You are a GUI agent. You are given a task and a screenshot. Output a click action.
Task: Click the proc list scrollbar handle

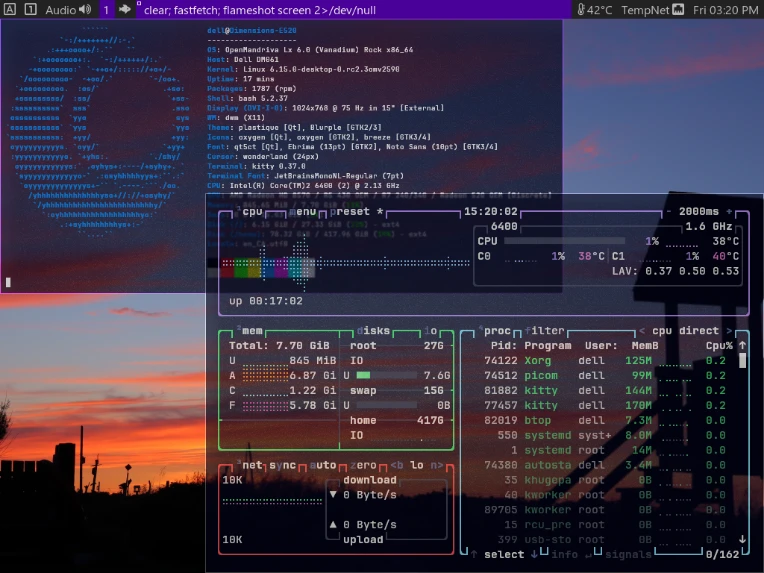pos(742,361)
